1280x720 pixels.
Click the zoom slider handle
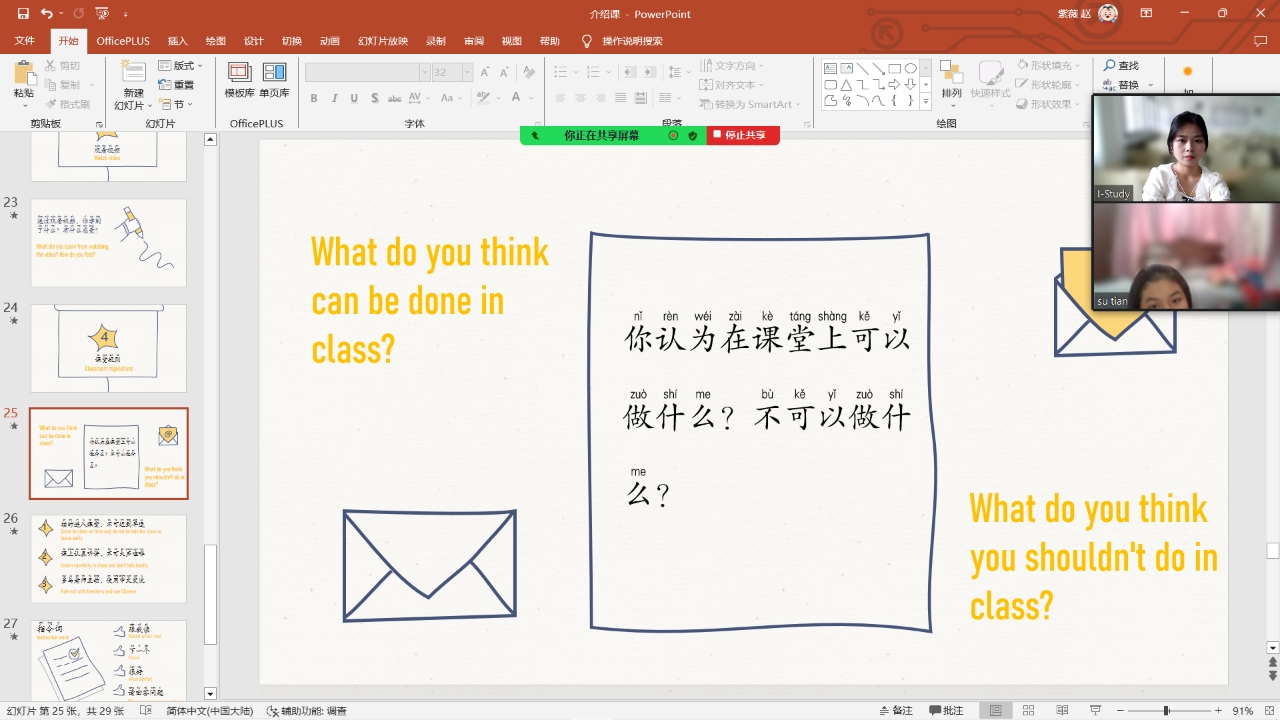coord(1165,711)
